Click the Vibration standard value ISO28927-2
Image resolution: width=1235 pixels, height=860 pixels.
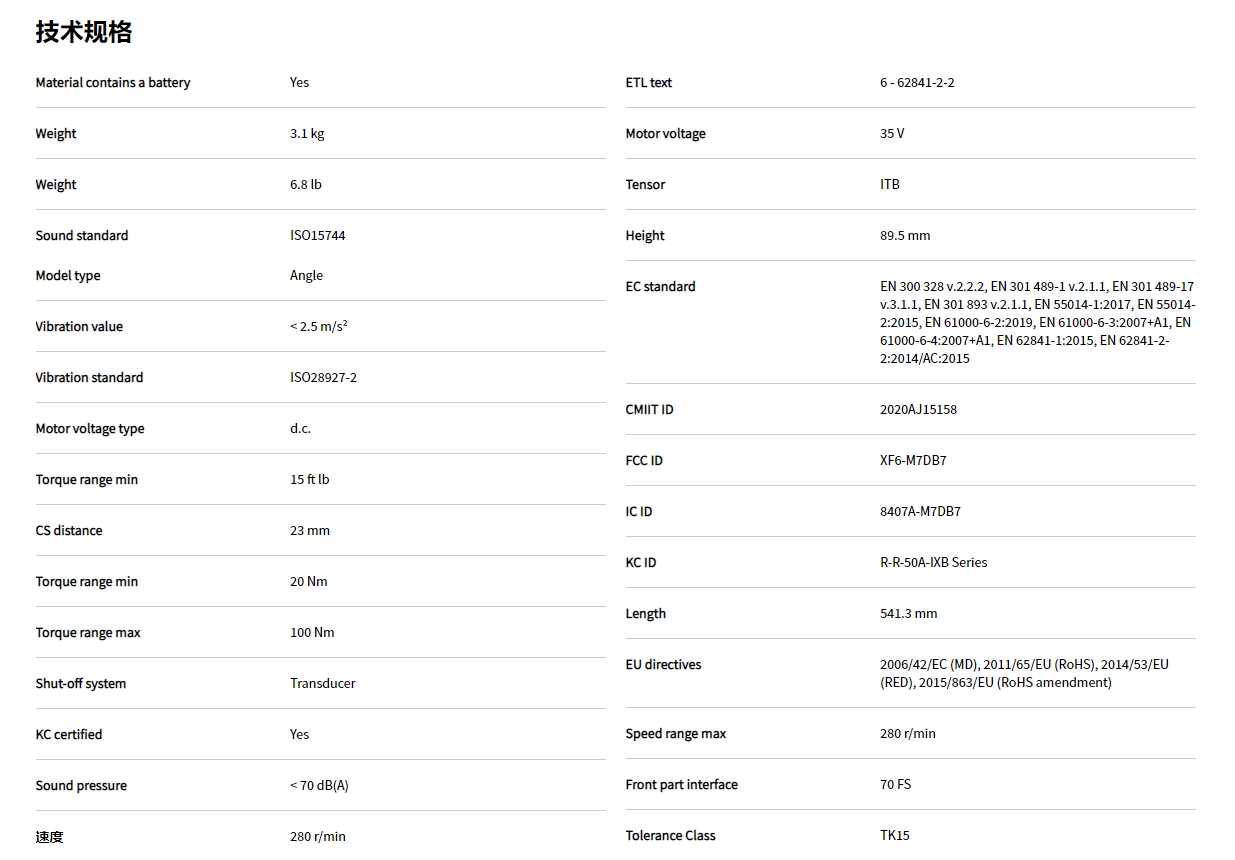point(323,377)
